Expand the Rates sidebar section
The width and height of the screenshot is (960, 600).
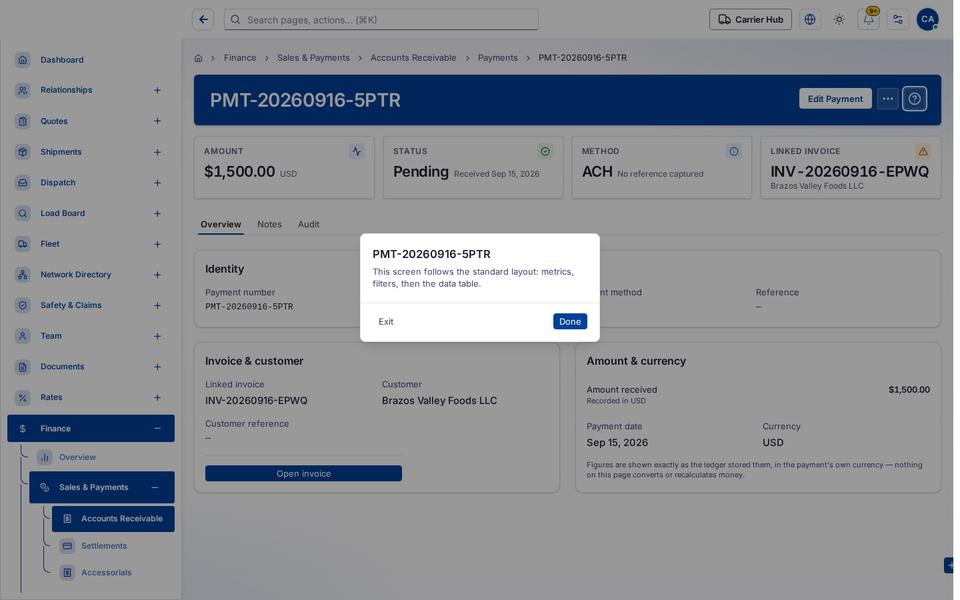tap(157, 397)
